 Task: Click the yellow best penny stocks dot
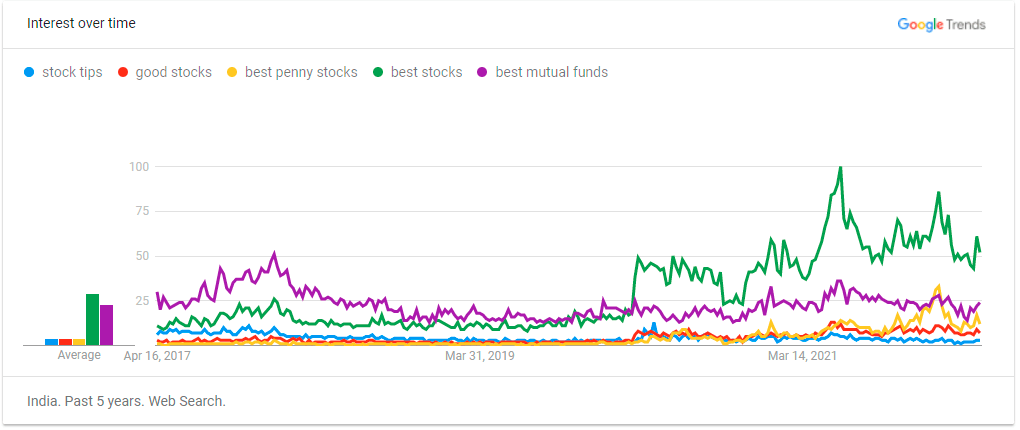232,72
